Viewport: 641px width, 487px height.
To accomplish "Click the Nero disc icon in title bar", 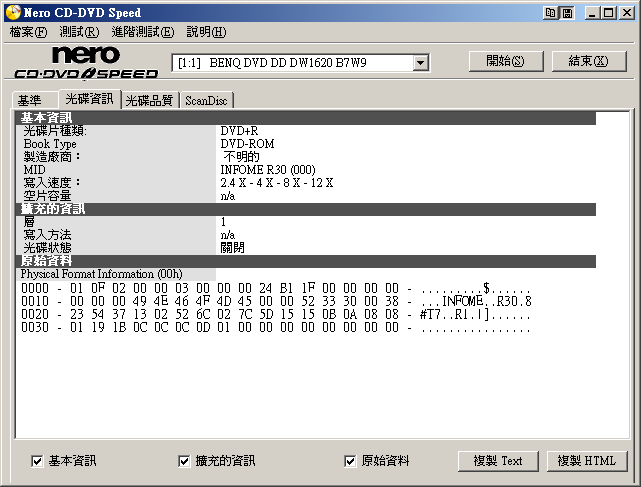I will pos(13,12).
